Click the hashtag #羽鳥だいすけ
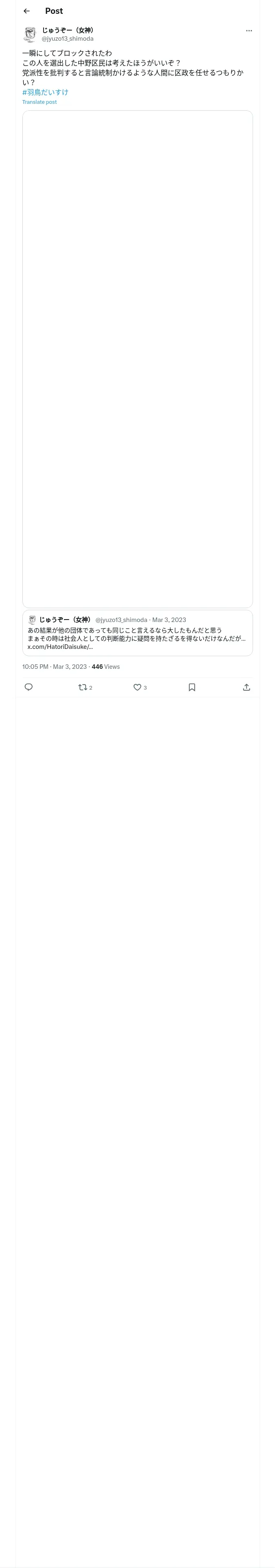The height and width of the screenshot is (1568, 275). pos(45,92)
